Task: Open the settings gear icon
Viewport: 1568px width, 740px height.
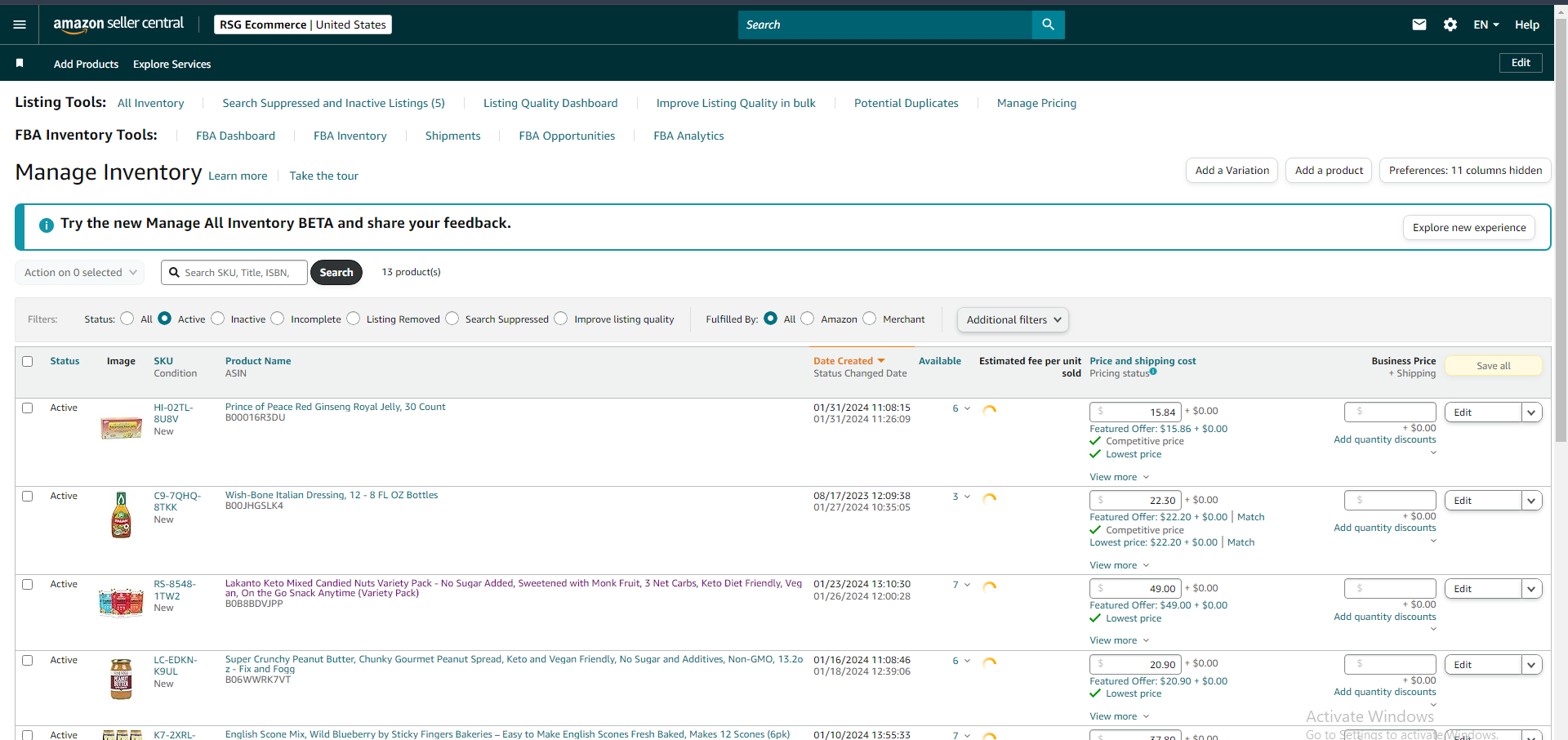Action: coord(1450,25)
